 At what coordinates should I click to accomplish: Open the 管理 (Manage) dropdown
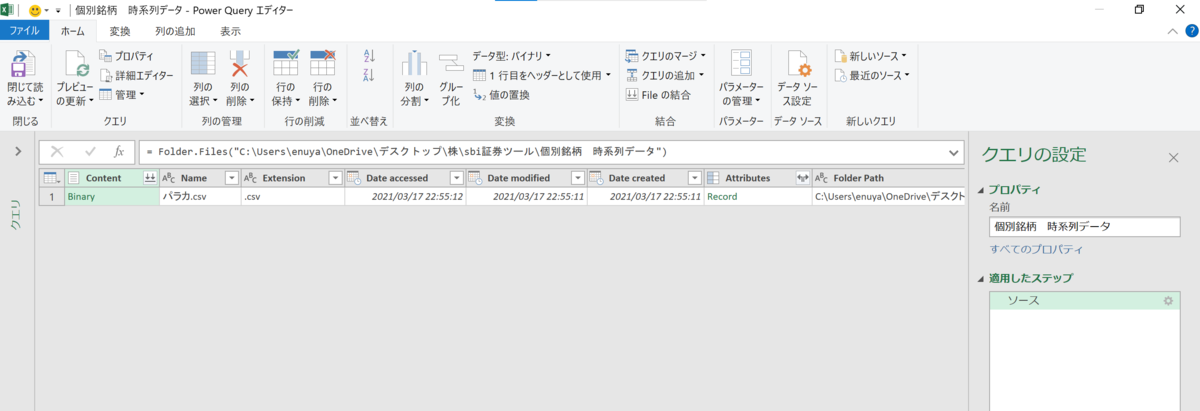tap(122, 94)
